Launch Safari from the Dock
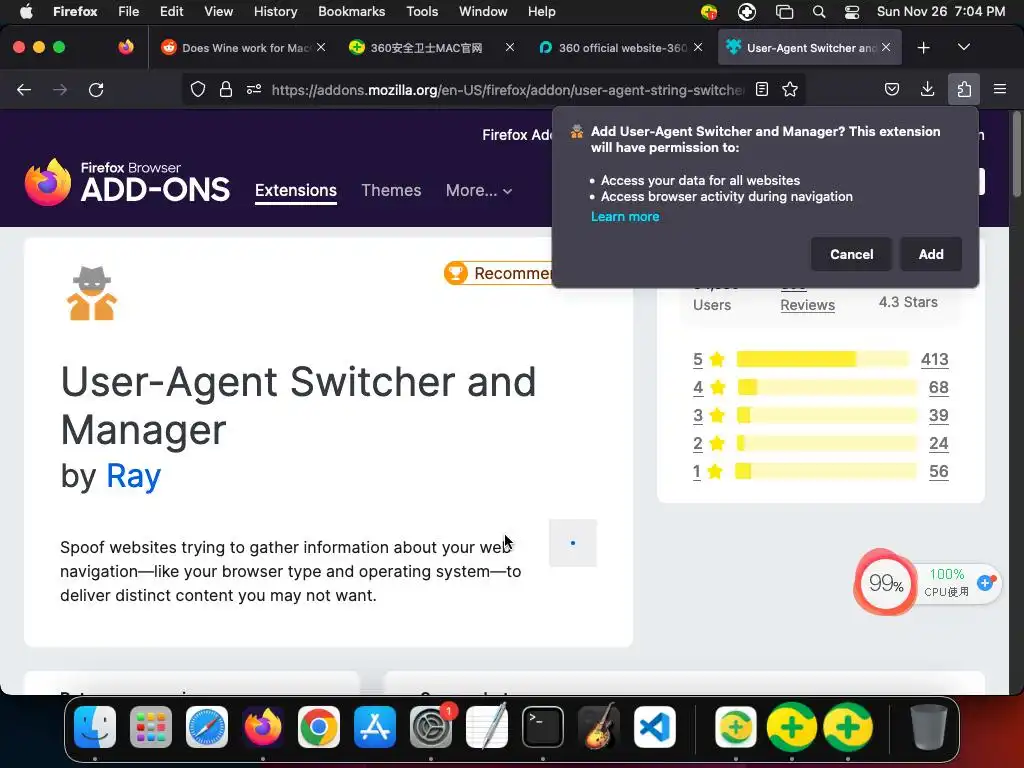Image resolution: width=1024 pixels, height=768 pixels. click(207, 727)
